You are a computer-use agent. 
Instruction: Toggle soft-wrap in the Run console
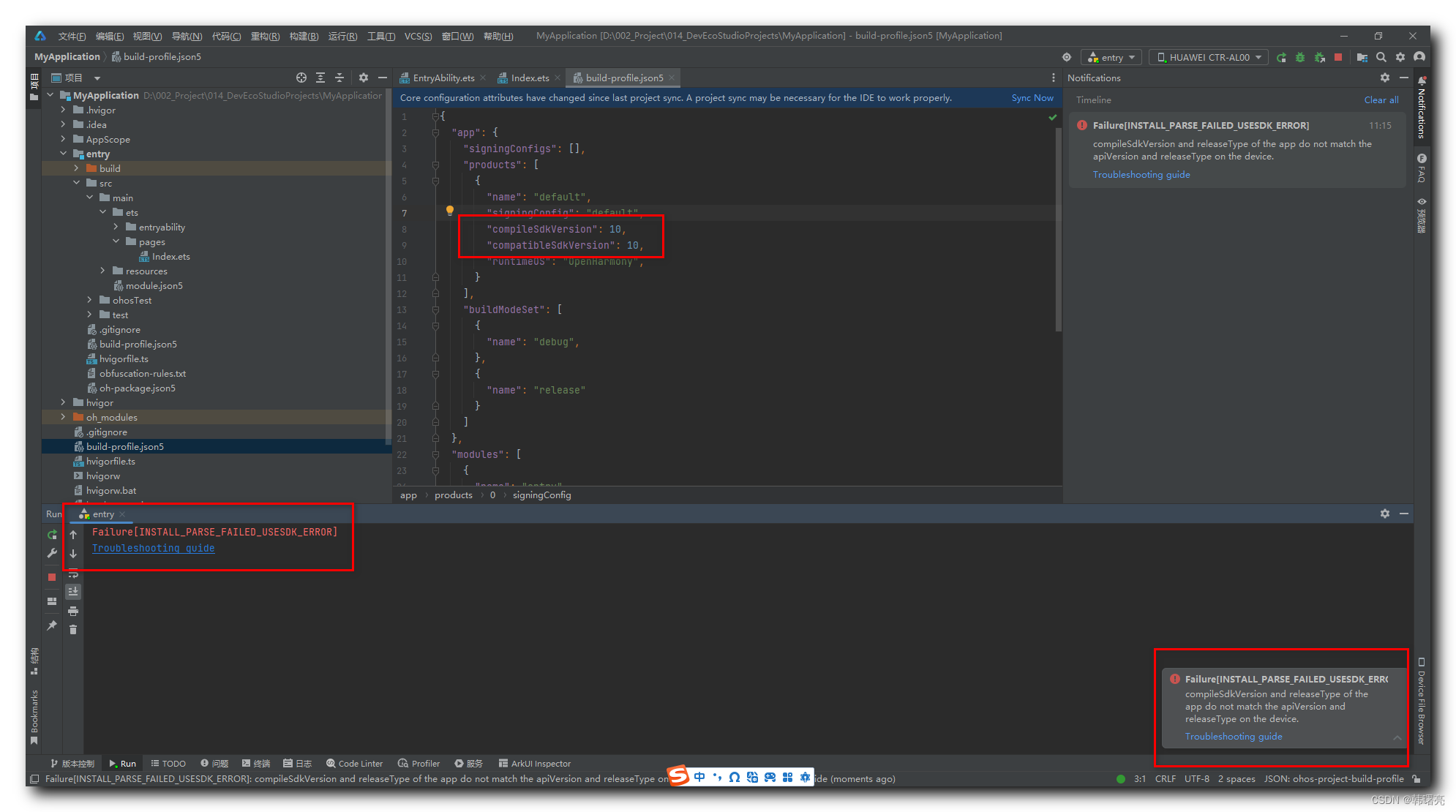(73, 574)
